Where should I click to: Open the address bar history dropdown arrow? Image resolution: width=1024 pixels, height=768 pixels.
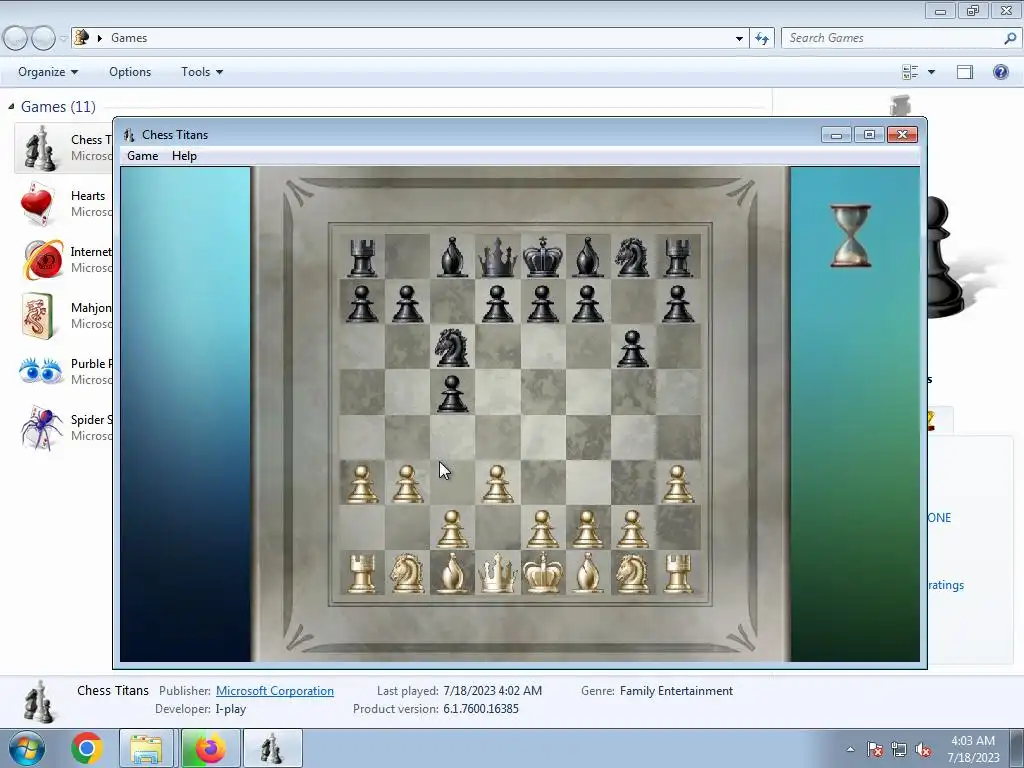click(x=739, y=39)
